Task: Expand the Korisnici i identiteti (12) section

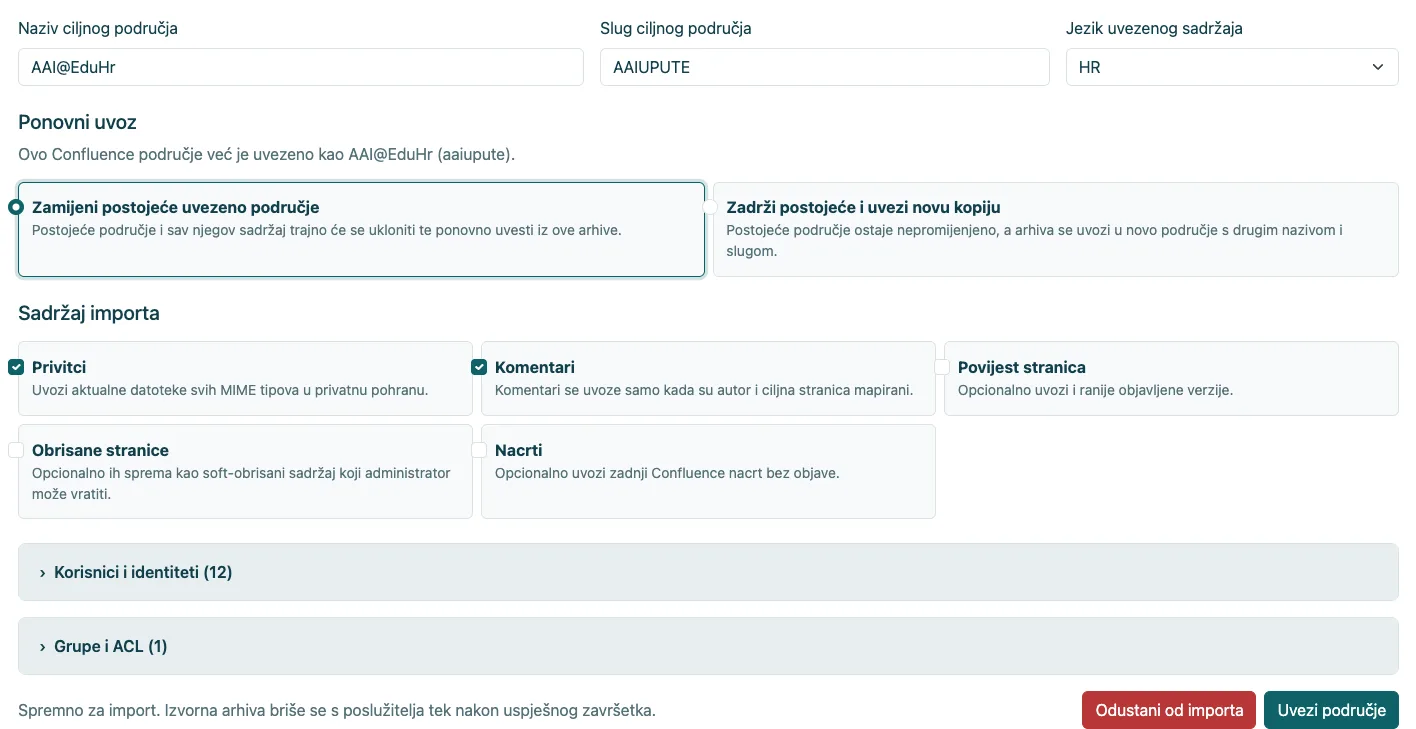Action: (x=708, y=572)
